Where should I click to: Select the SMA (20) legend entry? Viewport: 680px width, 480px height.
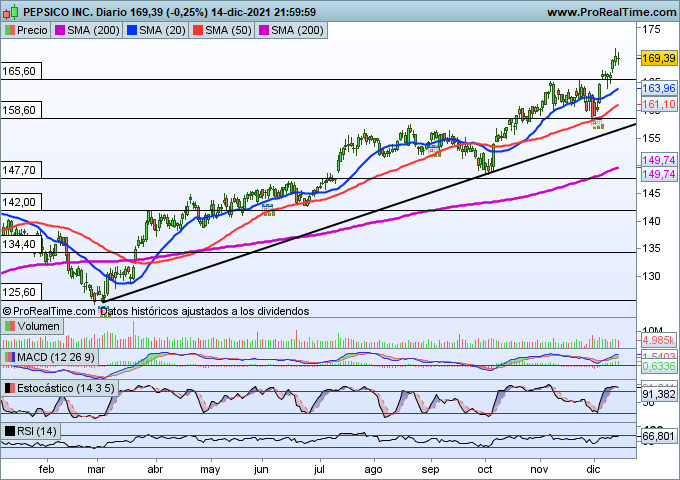[156, 30]
